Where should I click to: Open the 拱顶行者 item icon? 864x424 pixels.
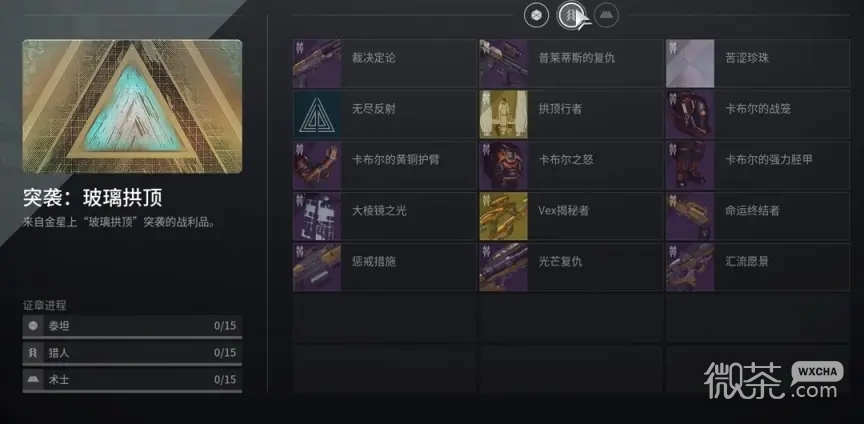coord(503,114)
